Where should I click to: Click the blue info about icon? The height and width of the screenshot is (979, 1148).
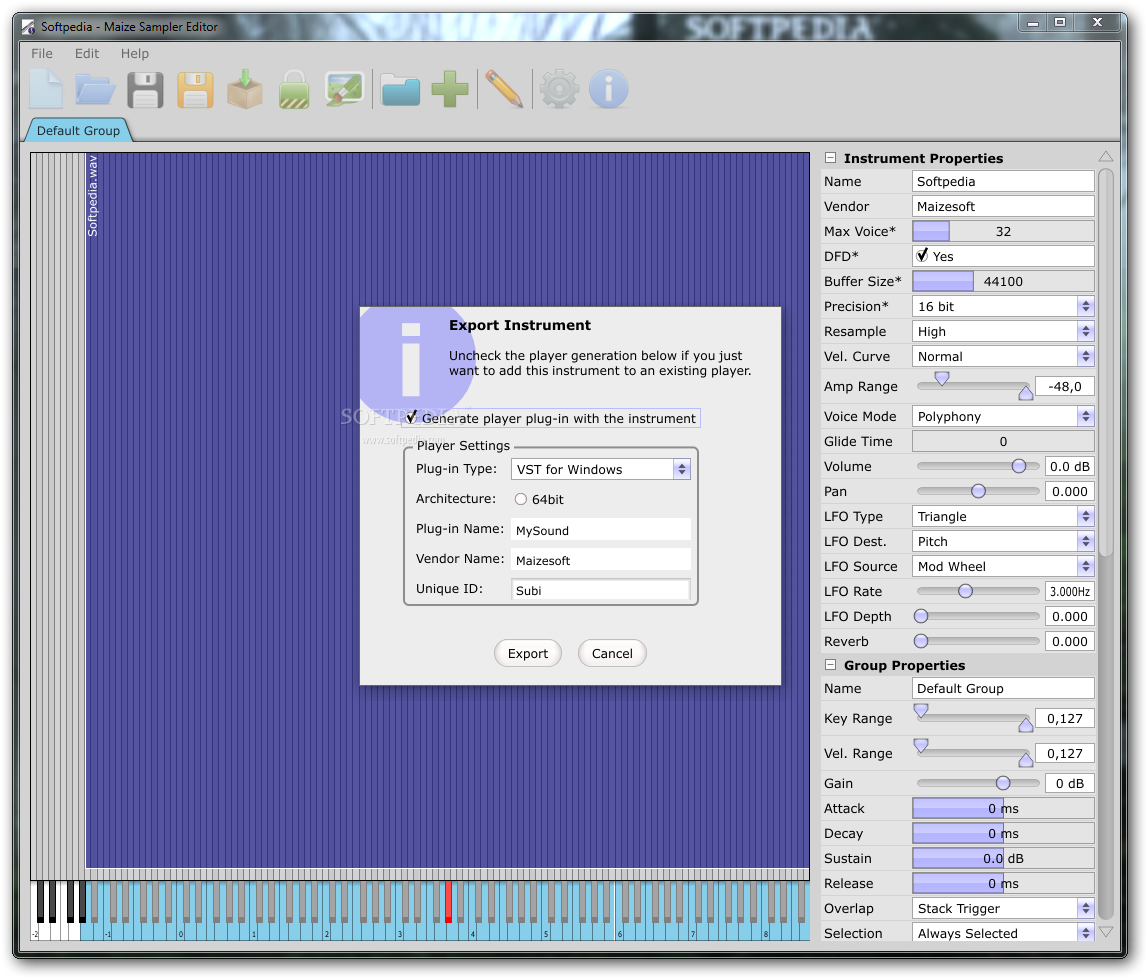(x=609, y=89)
